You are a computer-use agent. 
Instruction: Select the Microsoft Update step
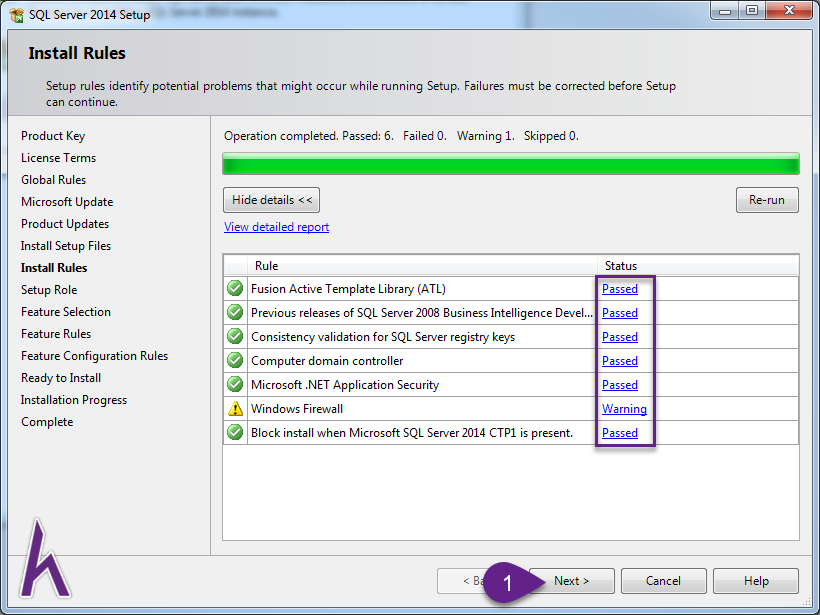(x=67, y=202)
